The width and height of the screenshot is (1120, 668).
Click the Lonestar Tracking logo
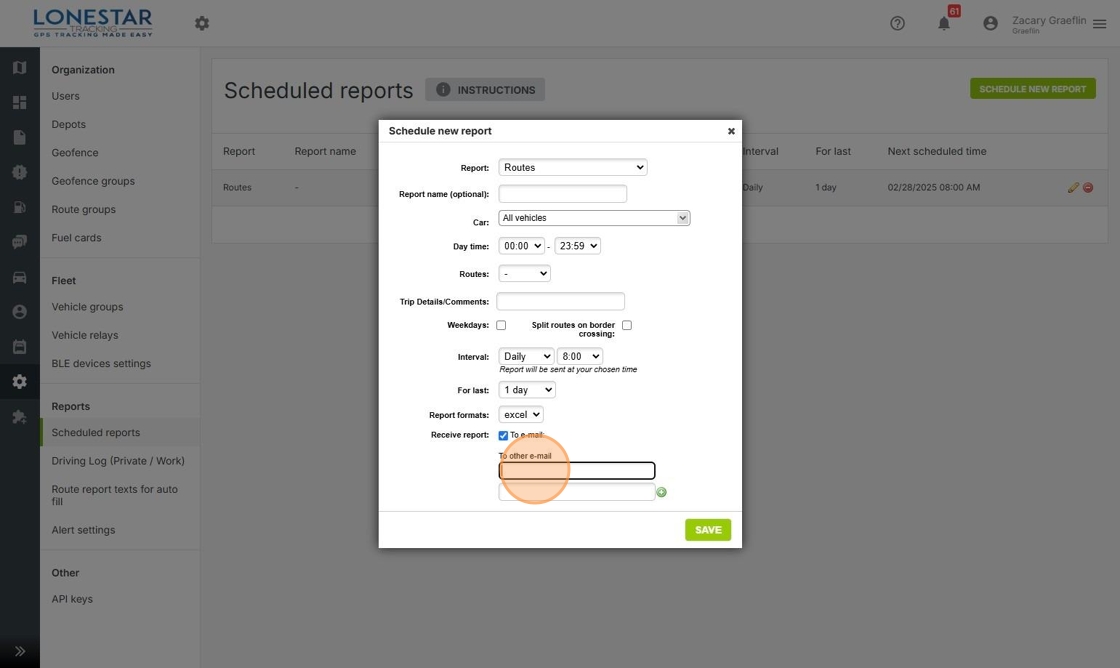pyautogui.click(x=93, y=23)
